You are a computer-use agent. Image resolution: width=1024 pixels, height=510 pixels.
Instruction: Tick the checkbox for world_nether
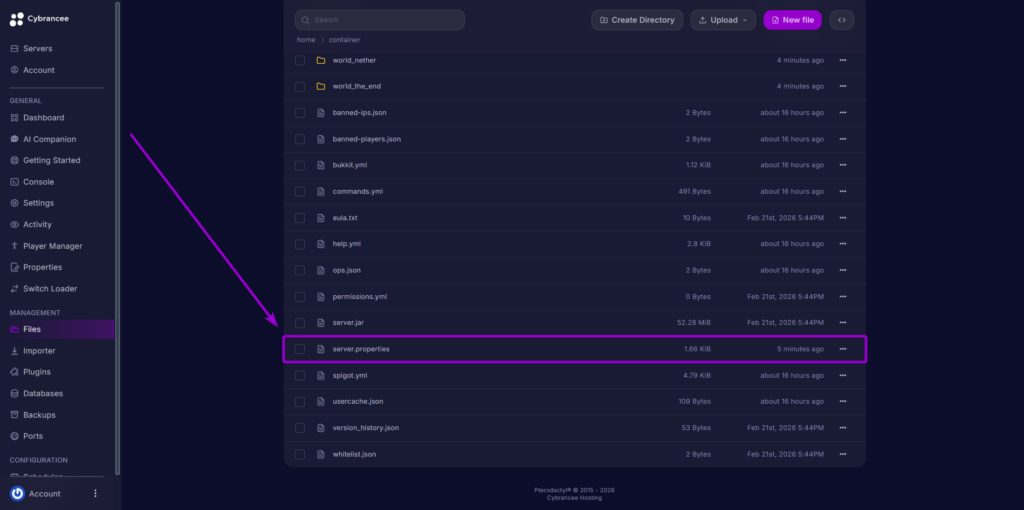pyautogui.click(x=300, y=60)
